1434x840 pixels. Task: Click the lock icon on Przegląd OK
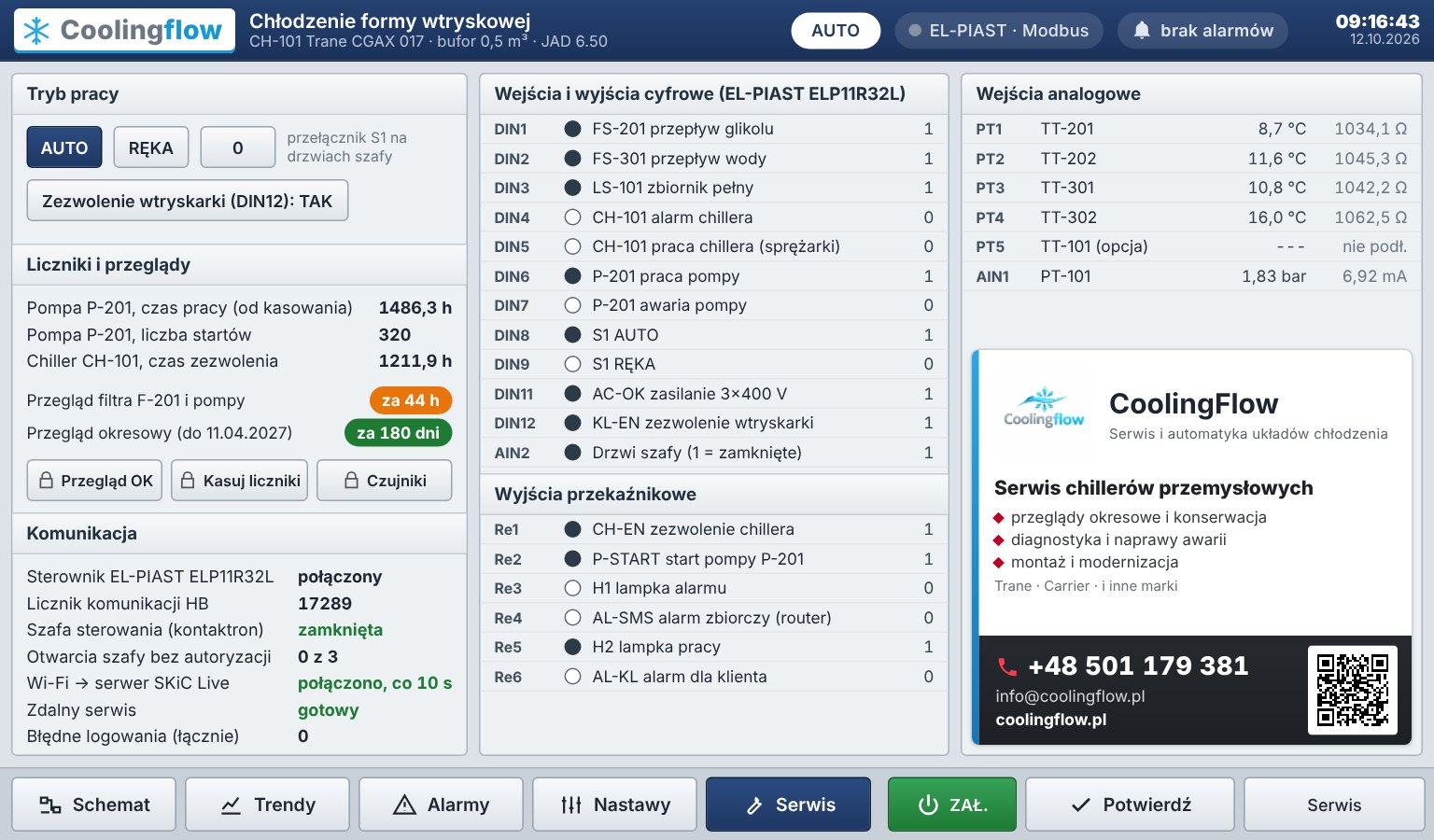(46, 481)
